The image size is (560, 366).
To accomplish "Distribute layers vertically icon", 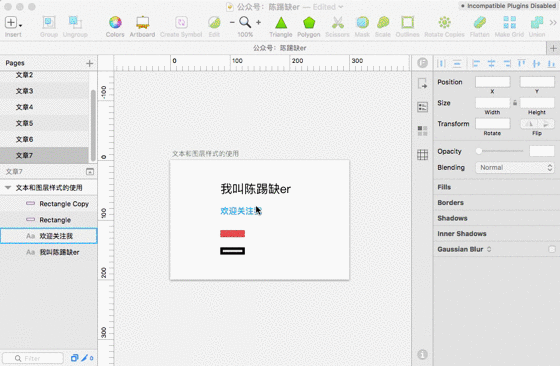I will coord(457,64).
